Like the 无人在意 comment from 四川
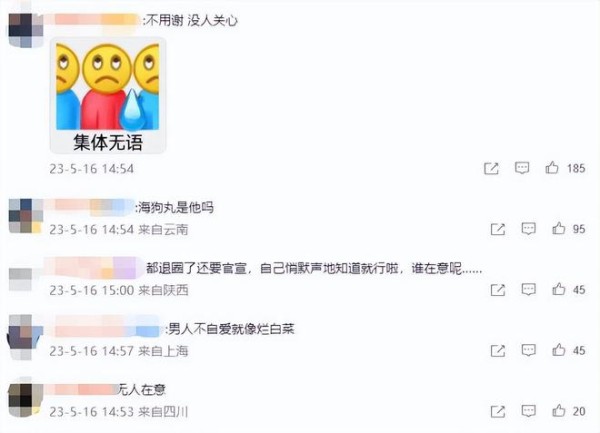 (558, 411)
